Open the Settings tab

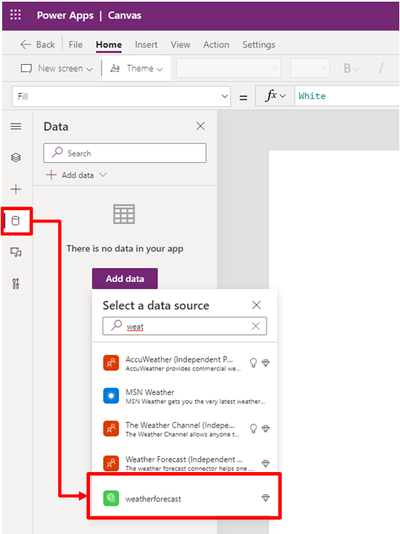coord(259,45)
